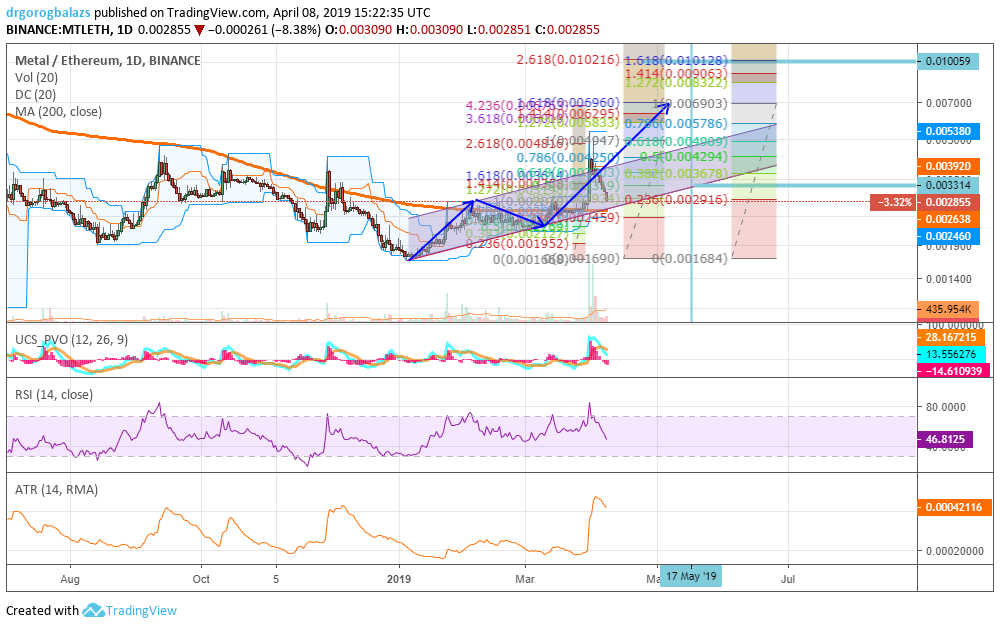This screenshot has width=1000, height=628.
Task: Click the 2019 time axis label
Action: coord(399,579)
